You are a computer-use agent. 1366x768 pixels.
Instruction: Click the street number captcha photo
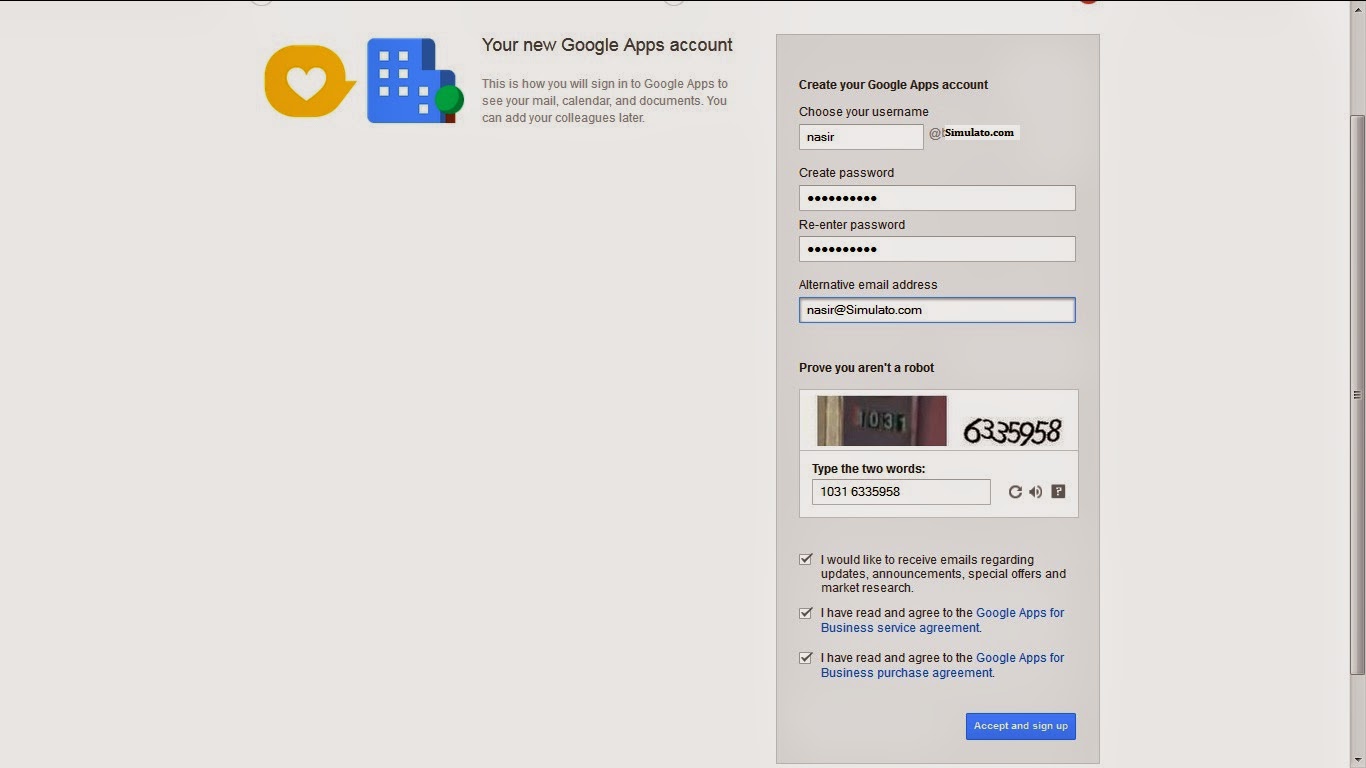tap(882, 421)
